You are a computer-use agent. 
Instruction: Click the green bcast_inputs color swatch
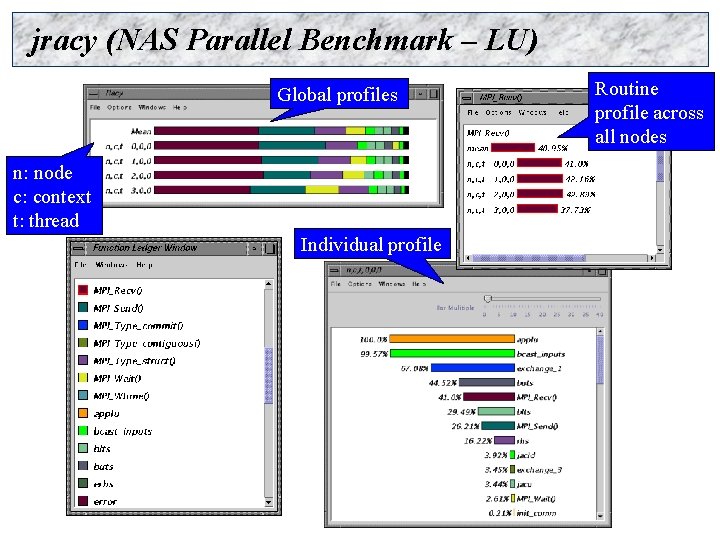(x=83, y=431)
